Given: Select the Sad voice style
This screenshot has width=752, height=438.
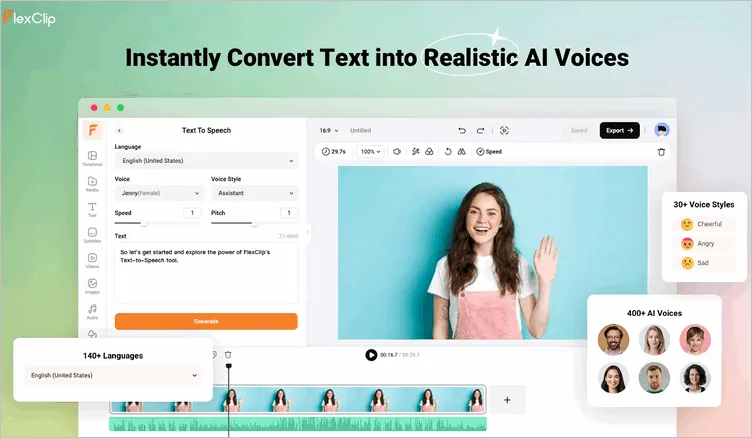Looking at the screenshot, I should click(703, 263).
